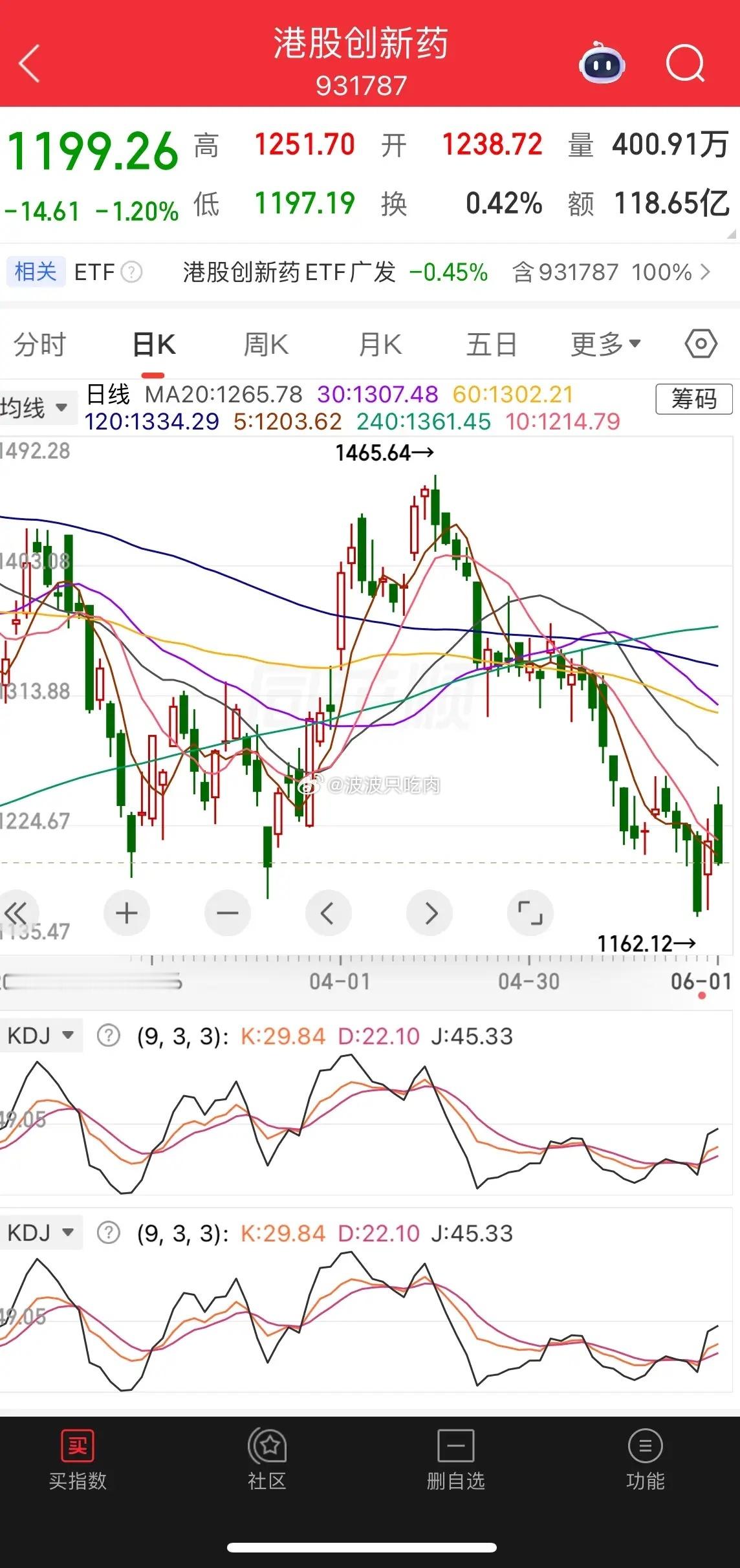Tap the 06-01 date marker
Image resolution: width=740 pixels, height=1568 pixels.
tap(701, 981)
